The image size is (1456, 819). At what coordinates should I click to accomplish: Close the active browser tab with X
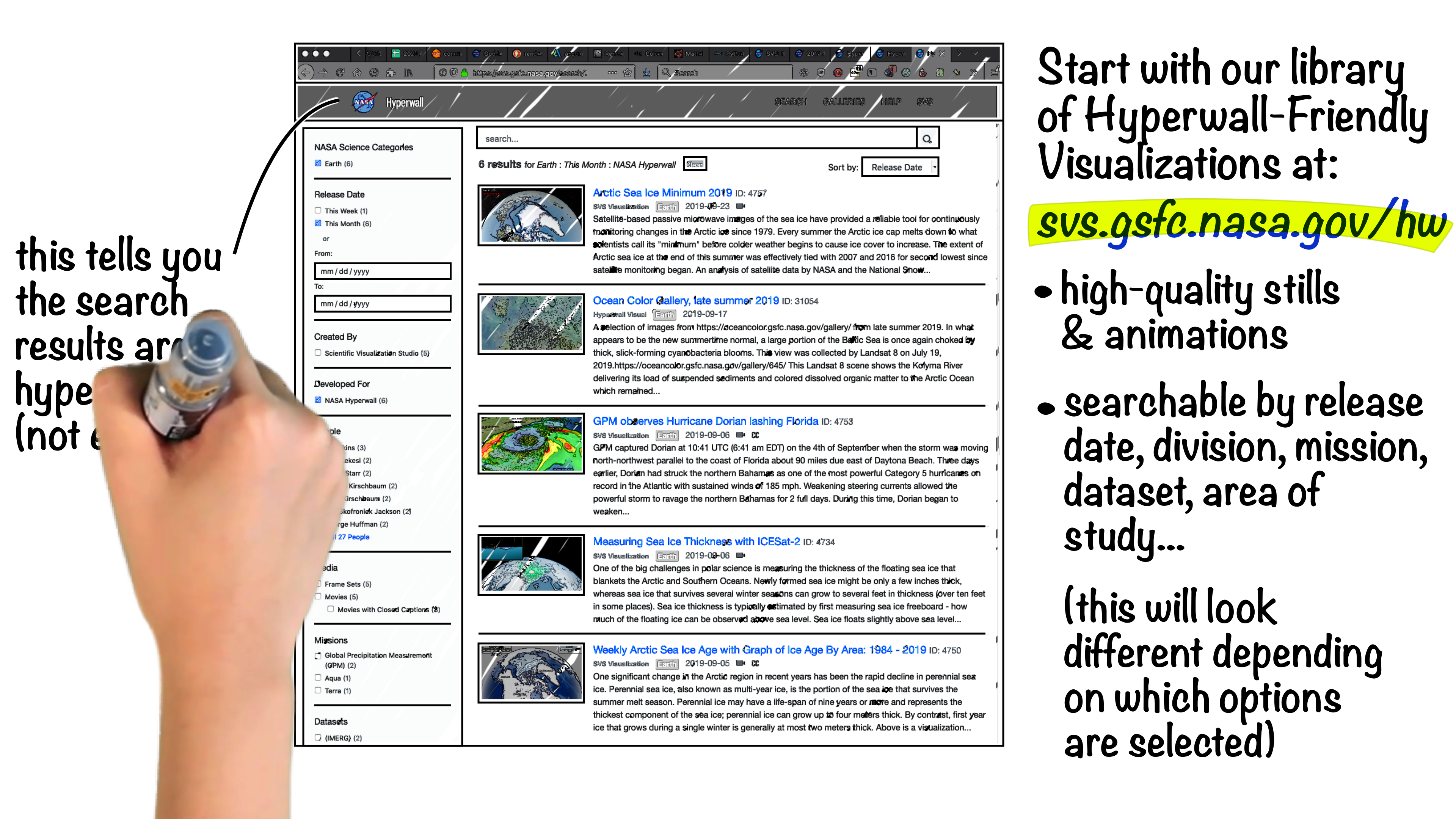(941, 54)
